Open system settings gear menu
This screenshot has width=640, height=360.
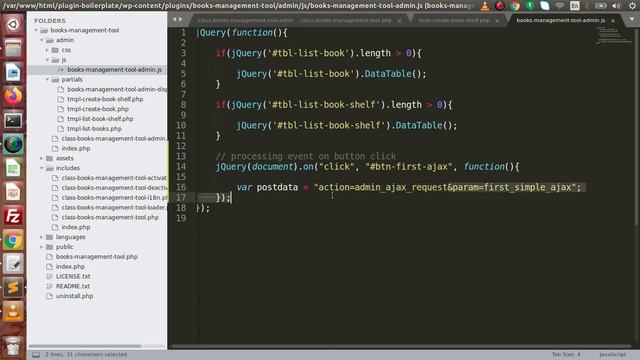click(632, 6)
